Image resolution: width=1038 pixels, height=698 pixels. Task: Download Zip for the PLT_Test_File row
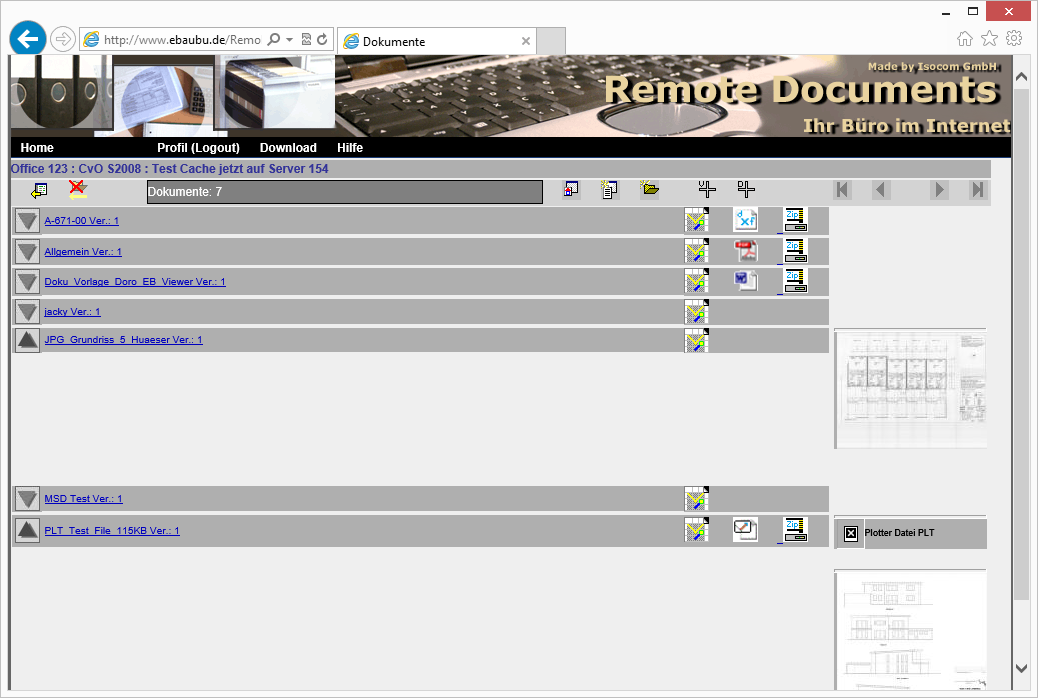point(795,530)
